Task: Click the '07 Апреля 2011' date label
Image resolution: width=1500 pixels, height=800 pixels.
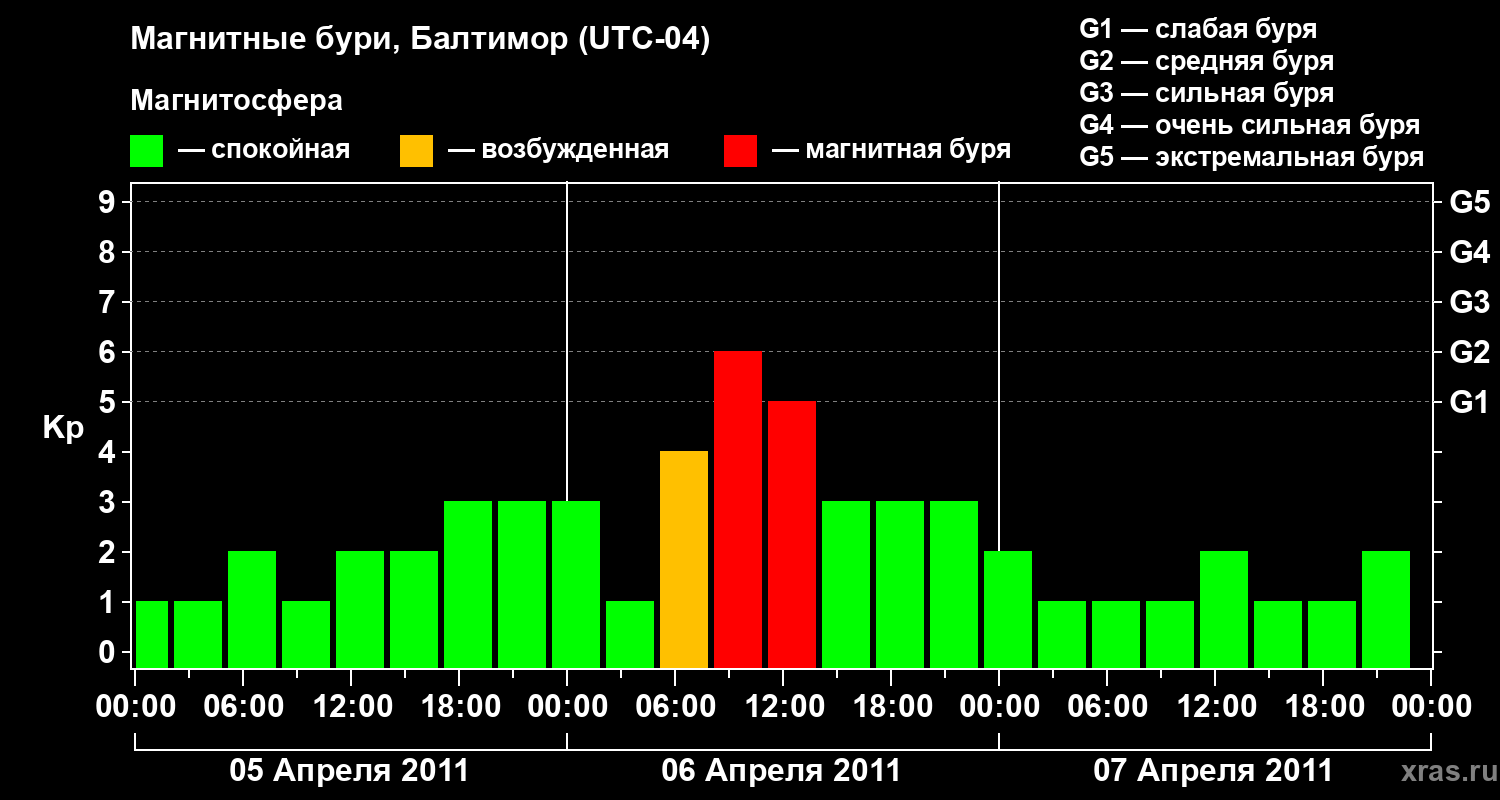Action: 1213,771
